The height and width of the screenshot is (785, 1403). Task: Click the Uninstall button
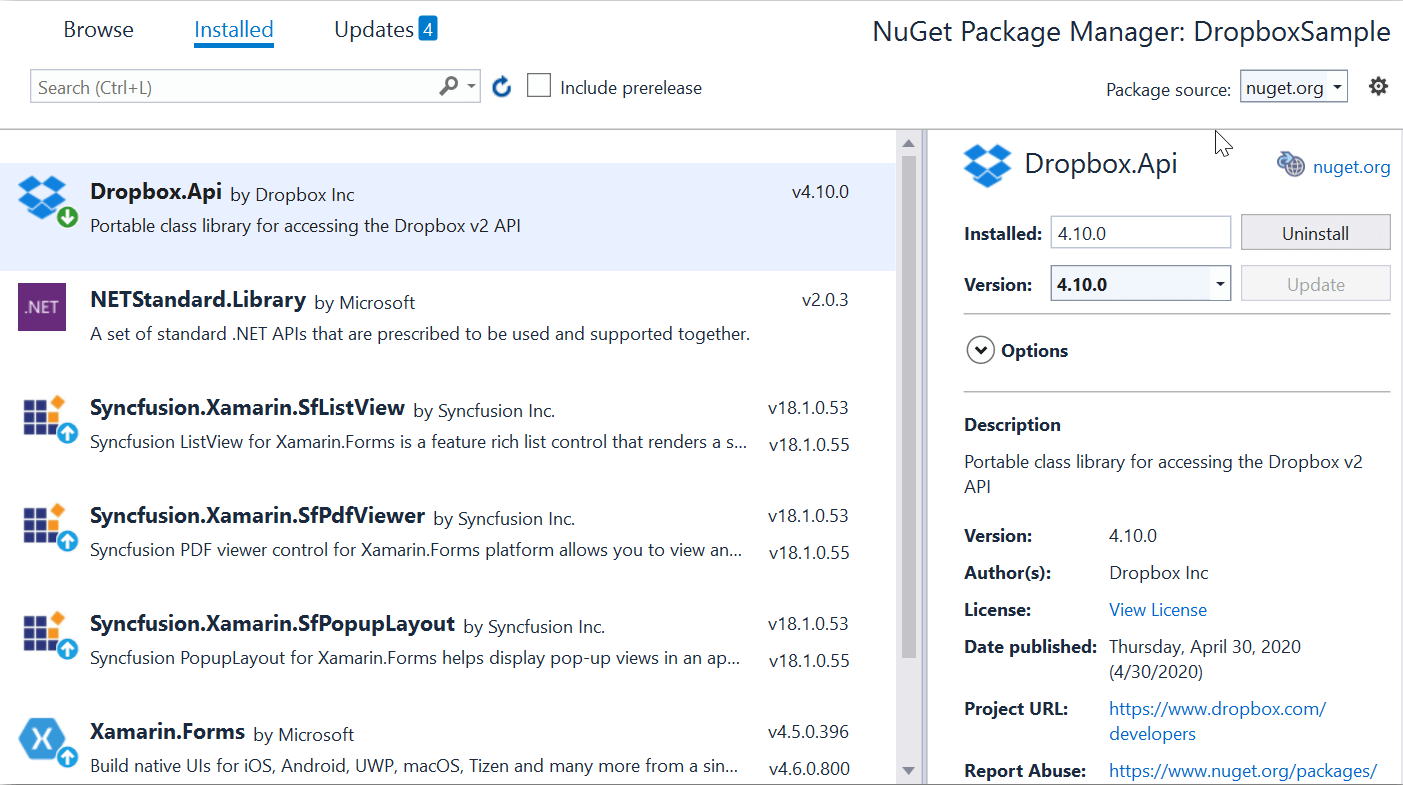(x=1315, y=233)
